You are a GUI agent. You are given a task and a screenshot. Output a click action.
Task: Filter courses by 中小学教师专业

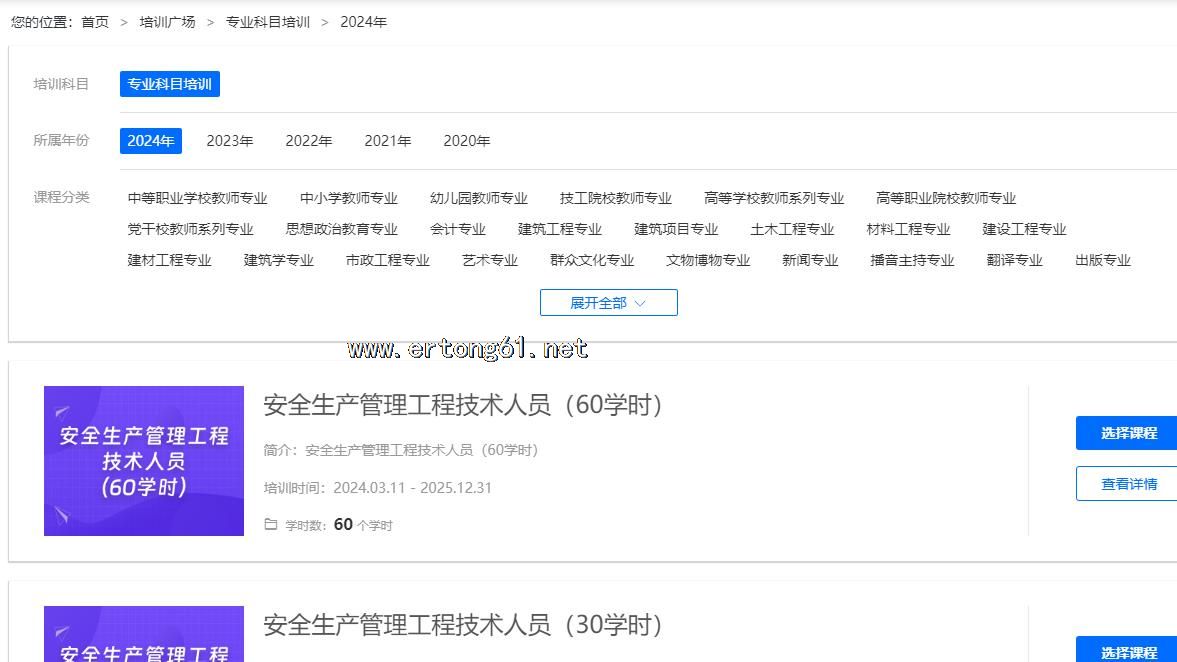coord(349,198)
